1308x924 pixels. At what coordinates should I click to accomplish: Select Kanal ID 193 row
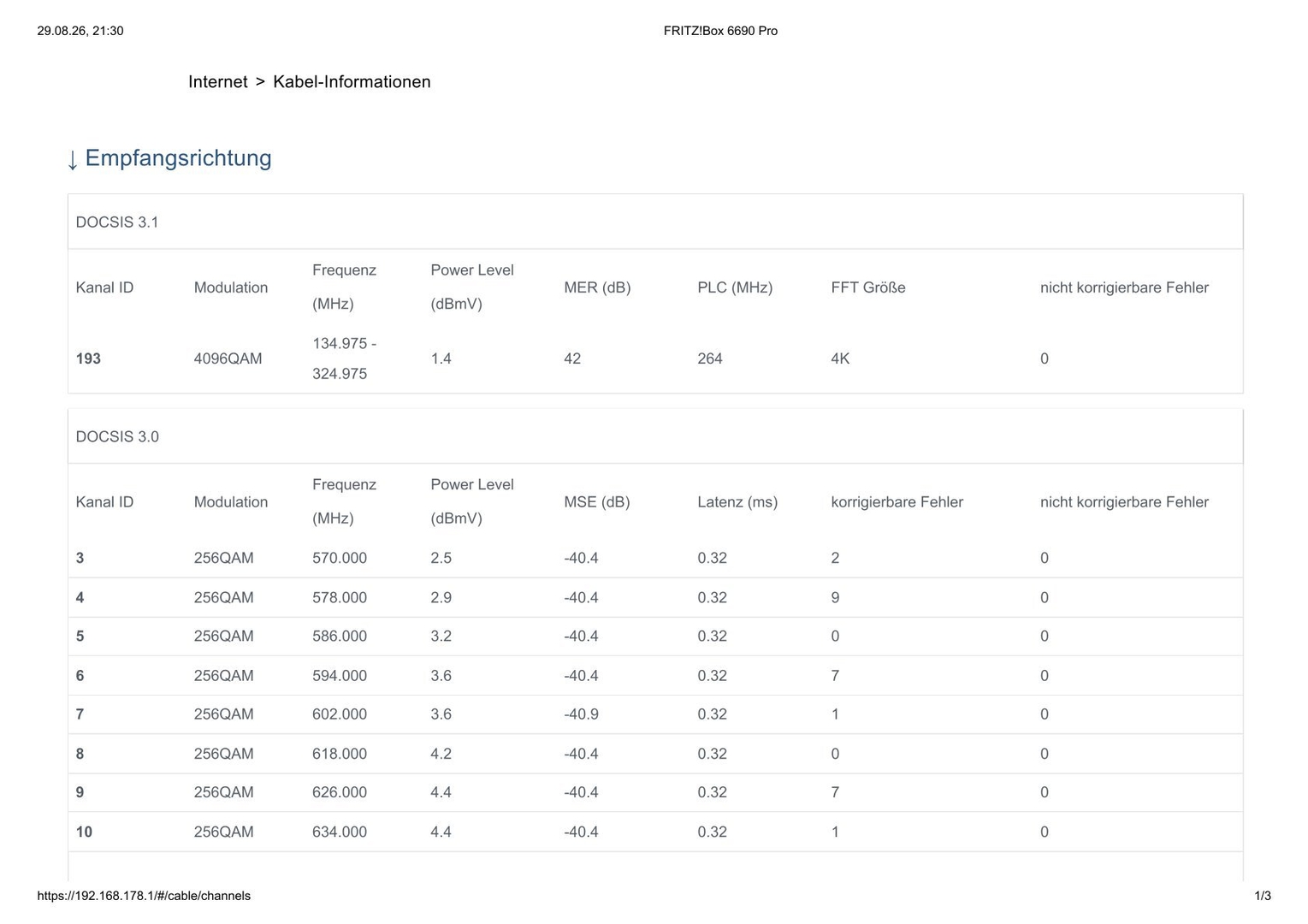point(655,358)
